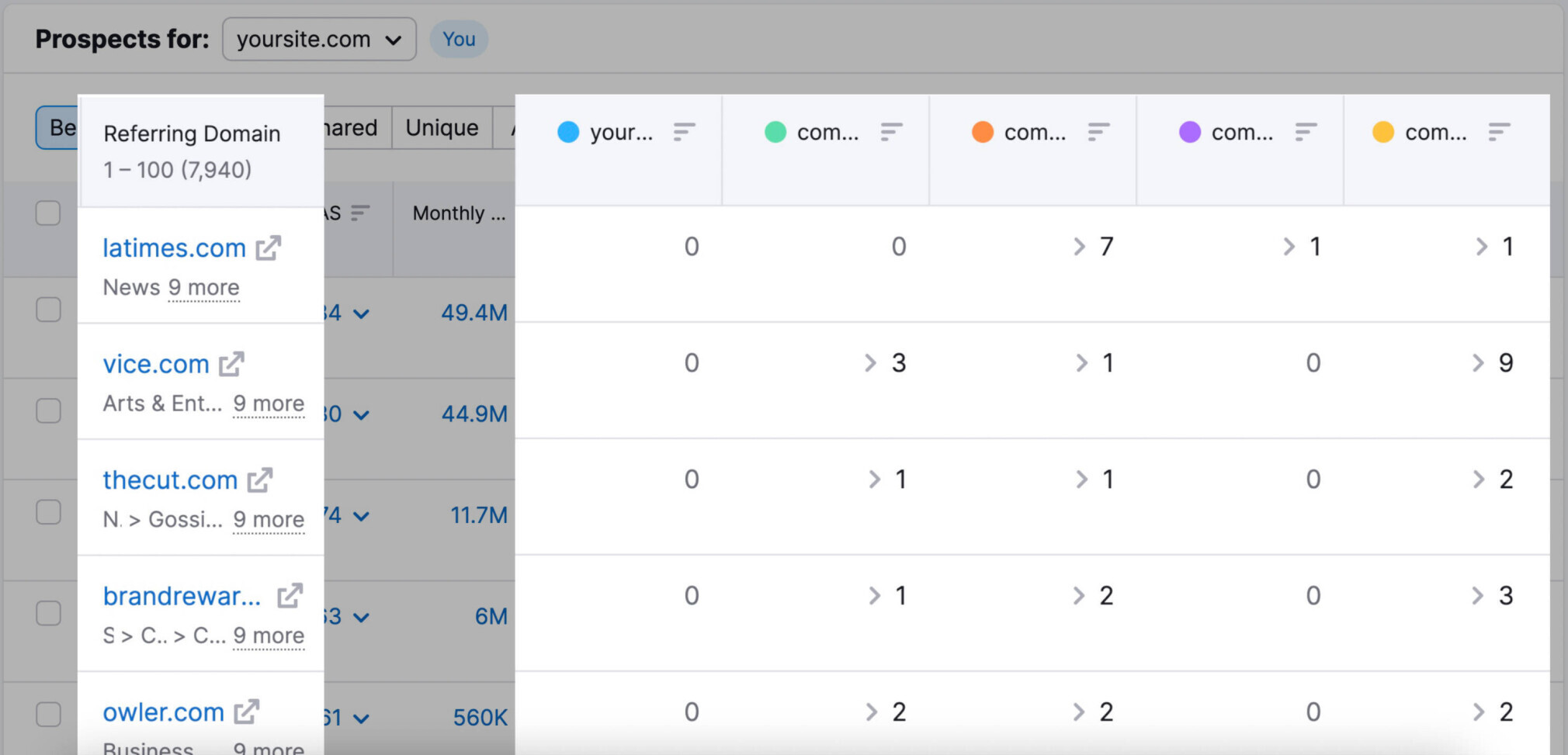Sort the green competitor column
This screenshot has width=1568, height=755.
click(x=891, y=133)
